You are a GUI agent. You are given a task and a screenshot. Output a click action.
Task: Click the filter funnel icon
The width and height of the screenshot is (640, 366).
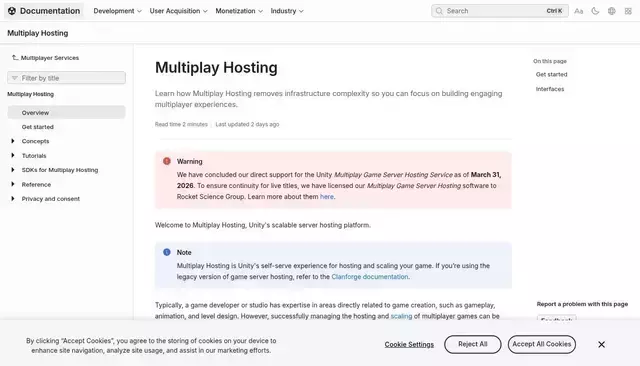coord(15,78)
